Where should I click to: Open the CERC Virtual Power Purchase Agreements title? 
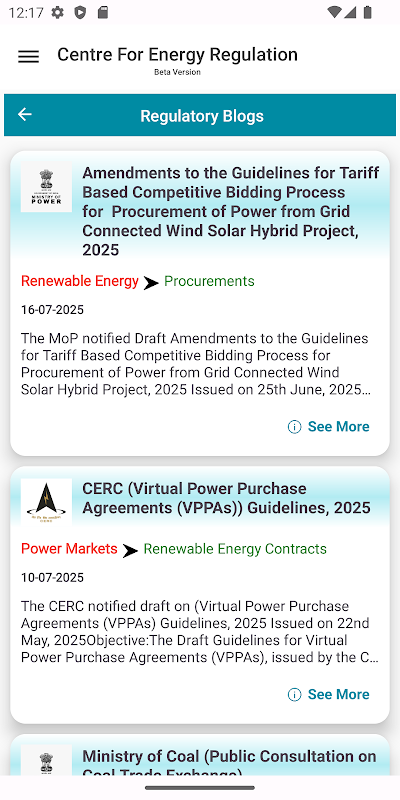pyautogui.click(x=227, y=498)
